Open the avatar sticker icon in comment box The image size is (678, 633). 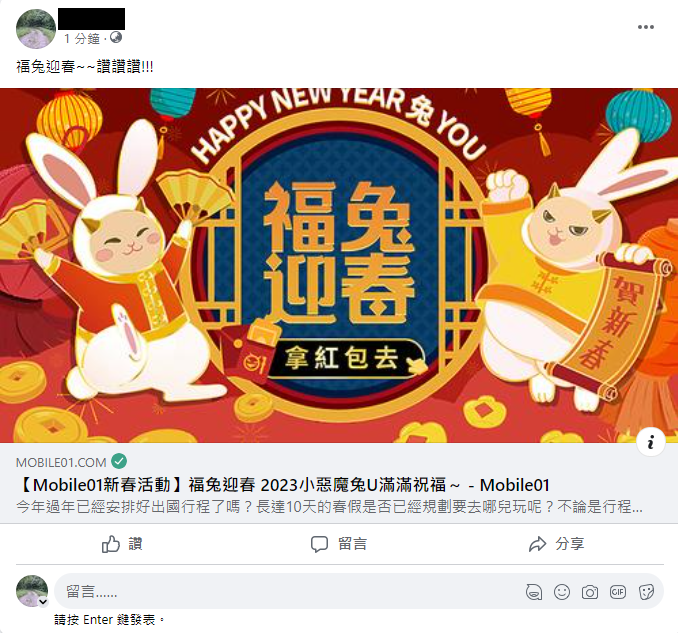[x=534, y=592]
